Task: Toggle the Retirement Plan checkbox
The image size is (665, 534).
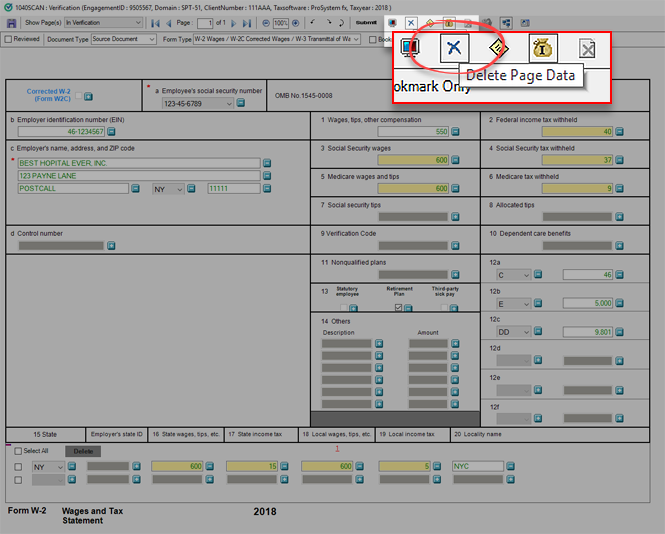Action: (398, 308)
